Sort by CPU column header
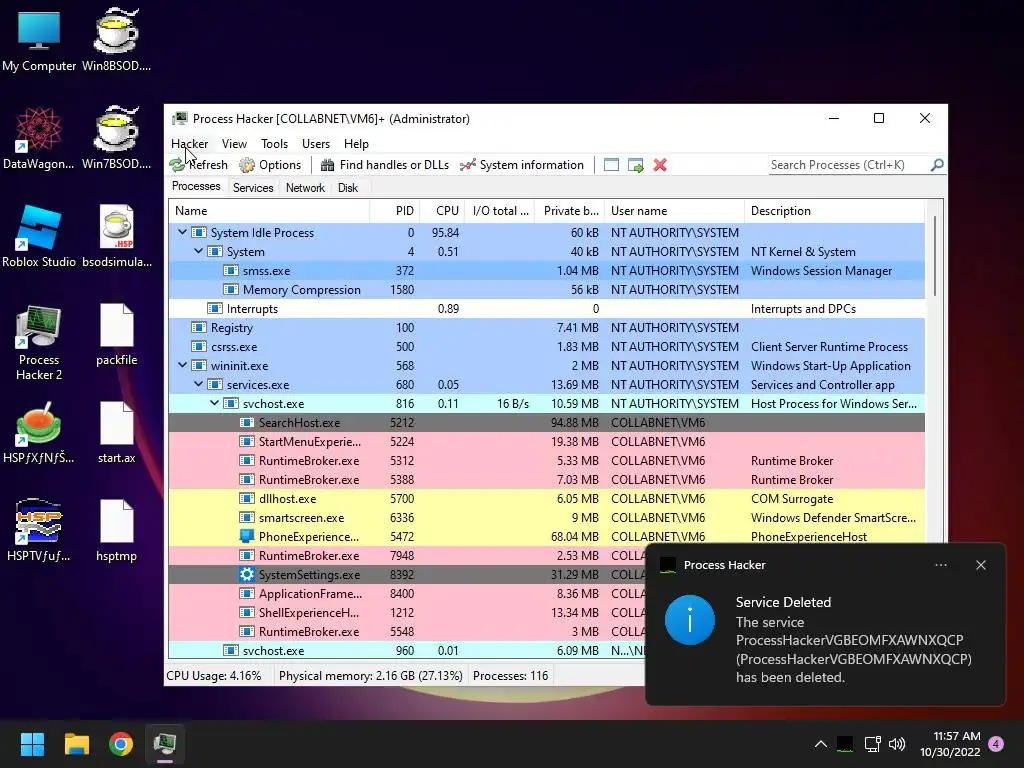Image resolution: width=1024 pixels, height=768 pixels. 444,211
